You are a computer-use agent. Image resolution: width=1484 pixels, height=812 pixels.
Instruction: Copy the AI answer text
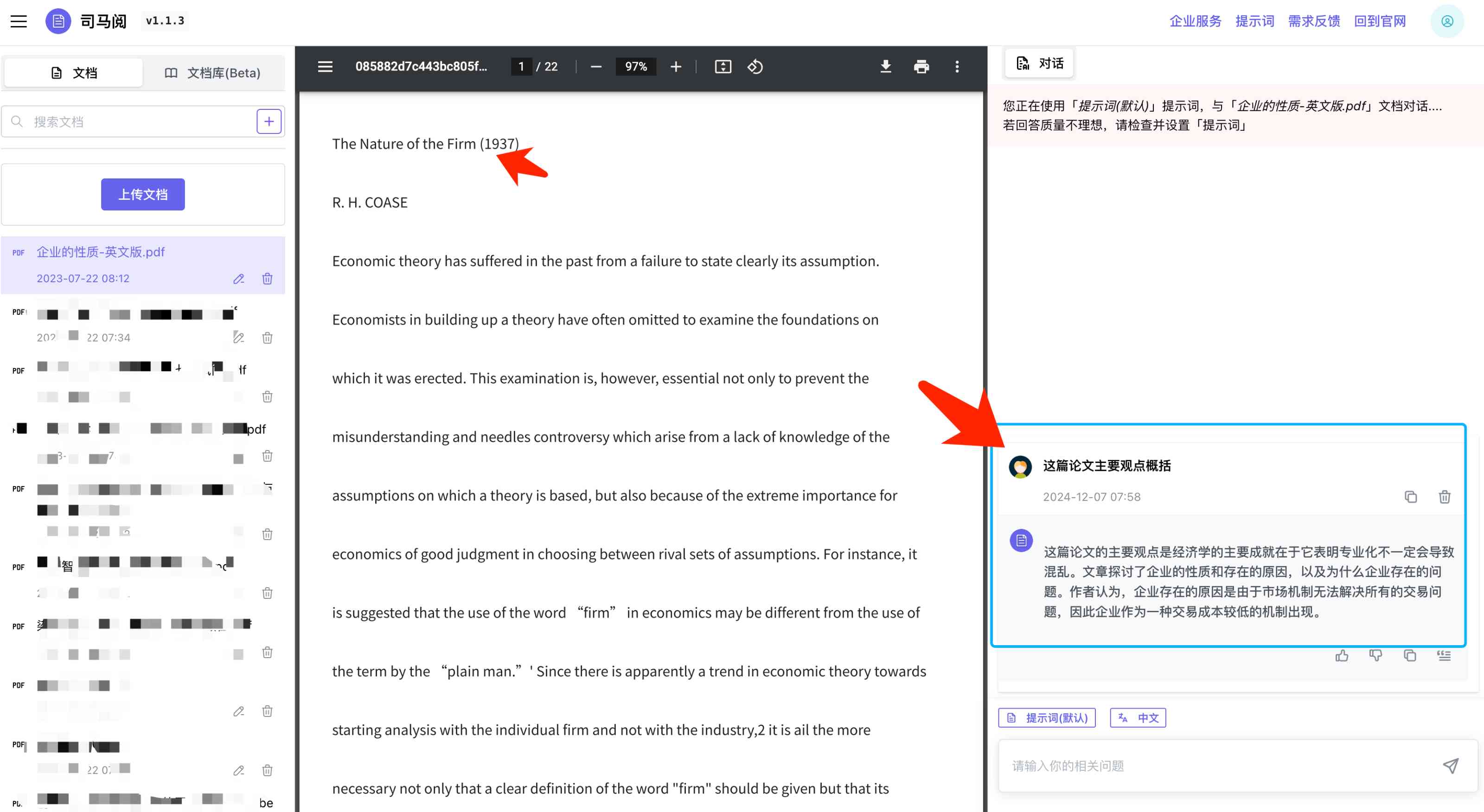[1410, 655]
